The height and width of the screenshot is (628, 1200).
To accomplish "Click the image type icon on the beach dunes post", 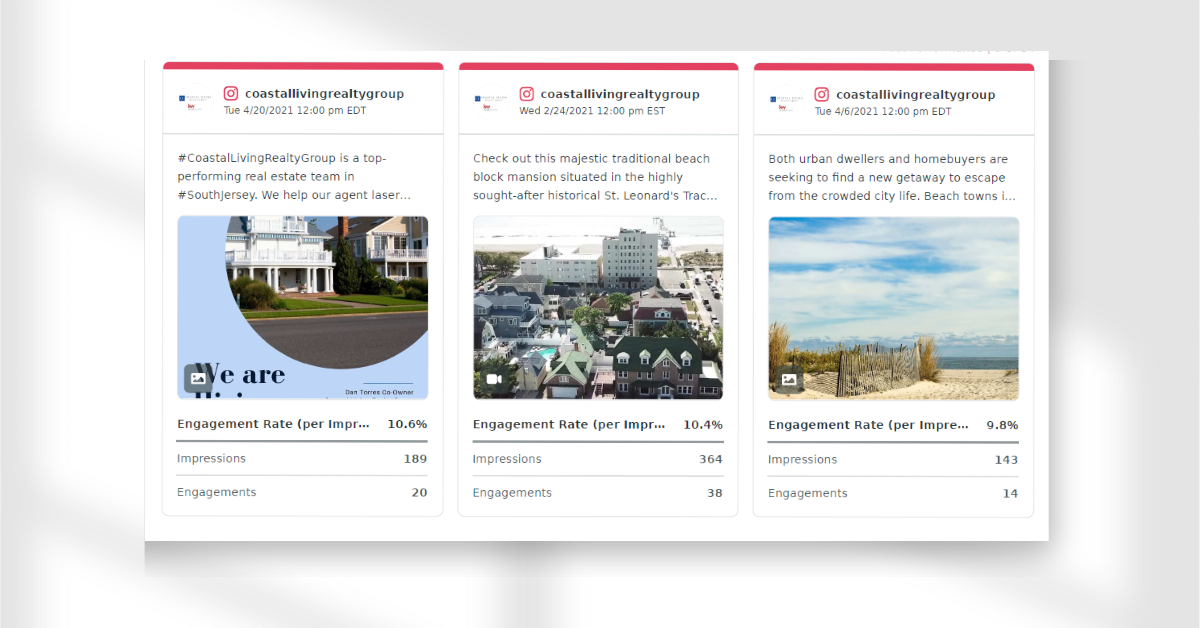I will click(789, 379).
